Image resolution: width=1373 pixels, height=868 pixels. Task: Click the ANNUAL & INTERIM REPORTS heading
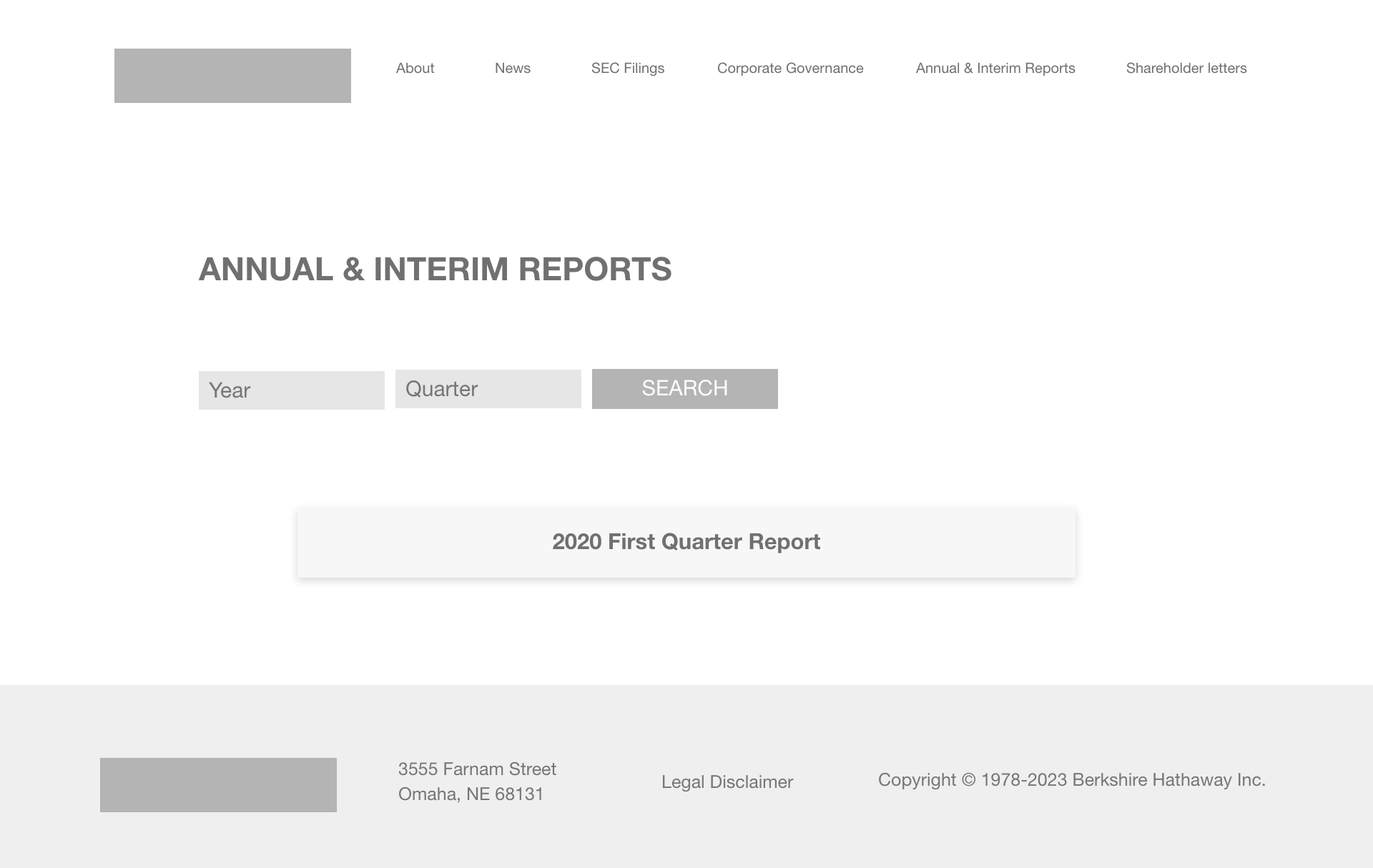pyautogui.click(x=435, y=270)
